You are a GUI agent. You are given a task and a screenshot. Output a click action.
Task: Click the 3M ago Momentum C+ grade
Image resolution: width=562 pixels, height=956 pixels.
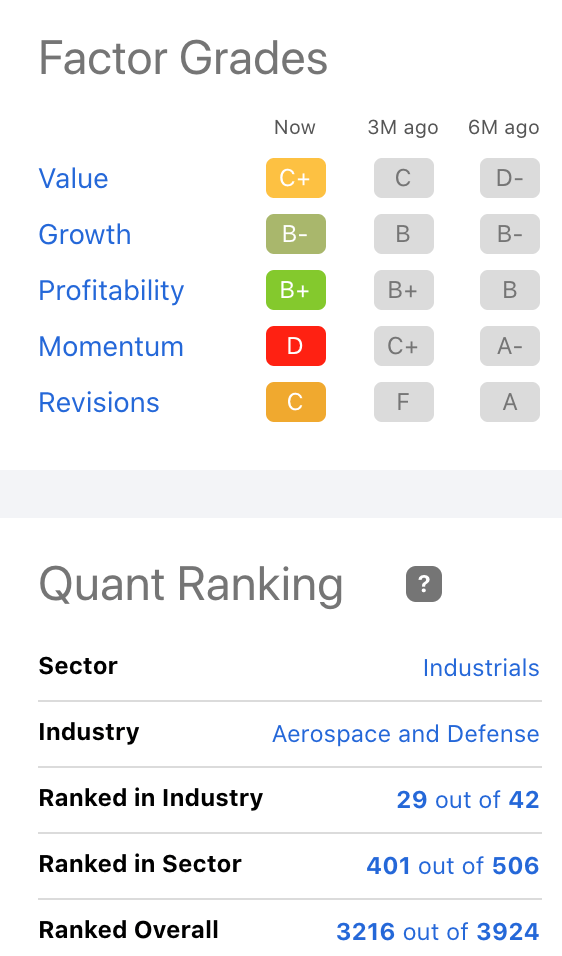(404, 346)
